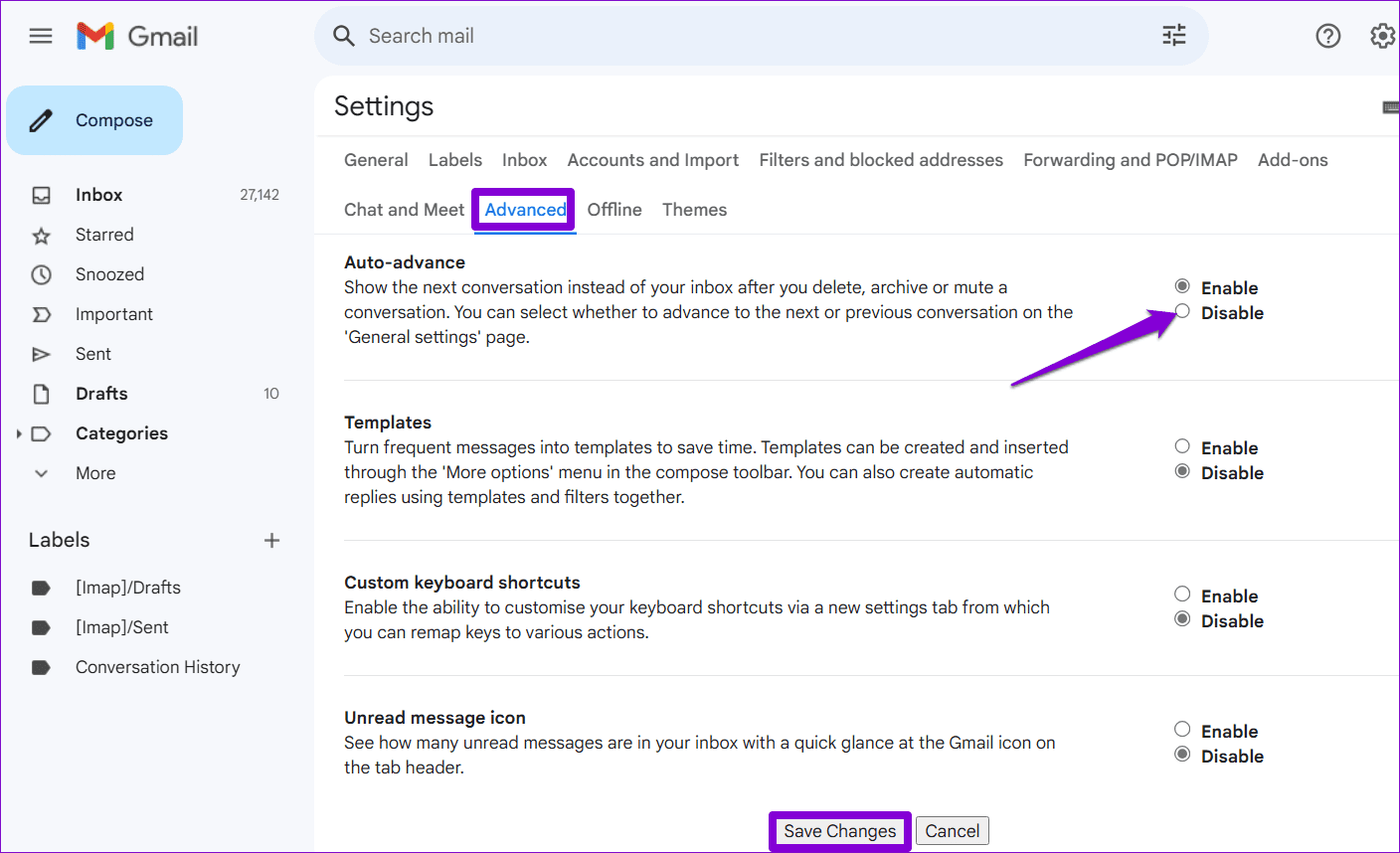Image resolution: width=1400 pixels, height=853 pixels.
Task: Open the settings gear icon
Action: coord(1382,35)
